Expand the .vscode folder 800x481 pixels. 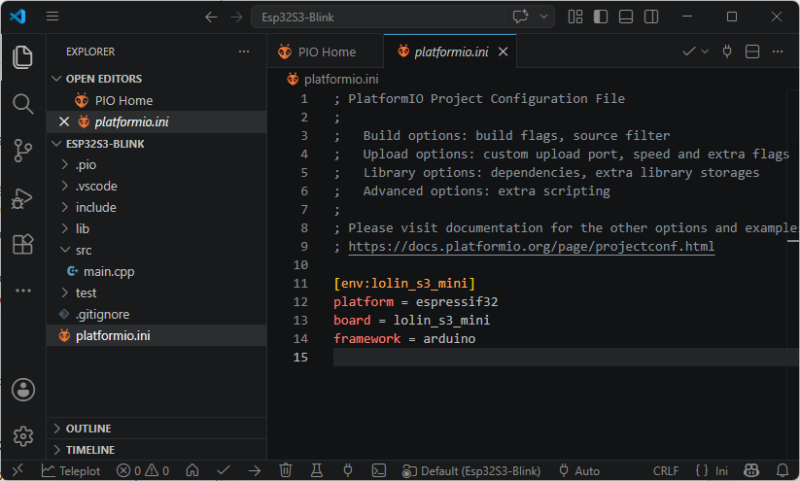156,186
